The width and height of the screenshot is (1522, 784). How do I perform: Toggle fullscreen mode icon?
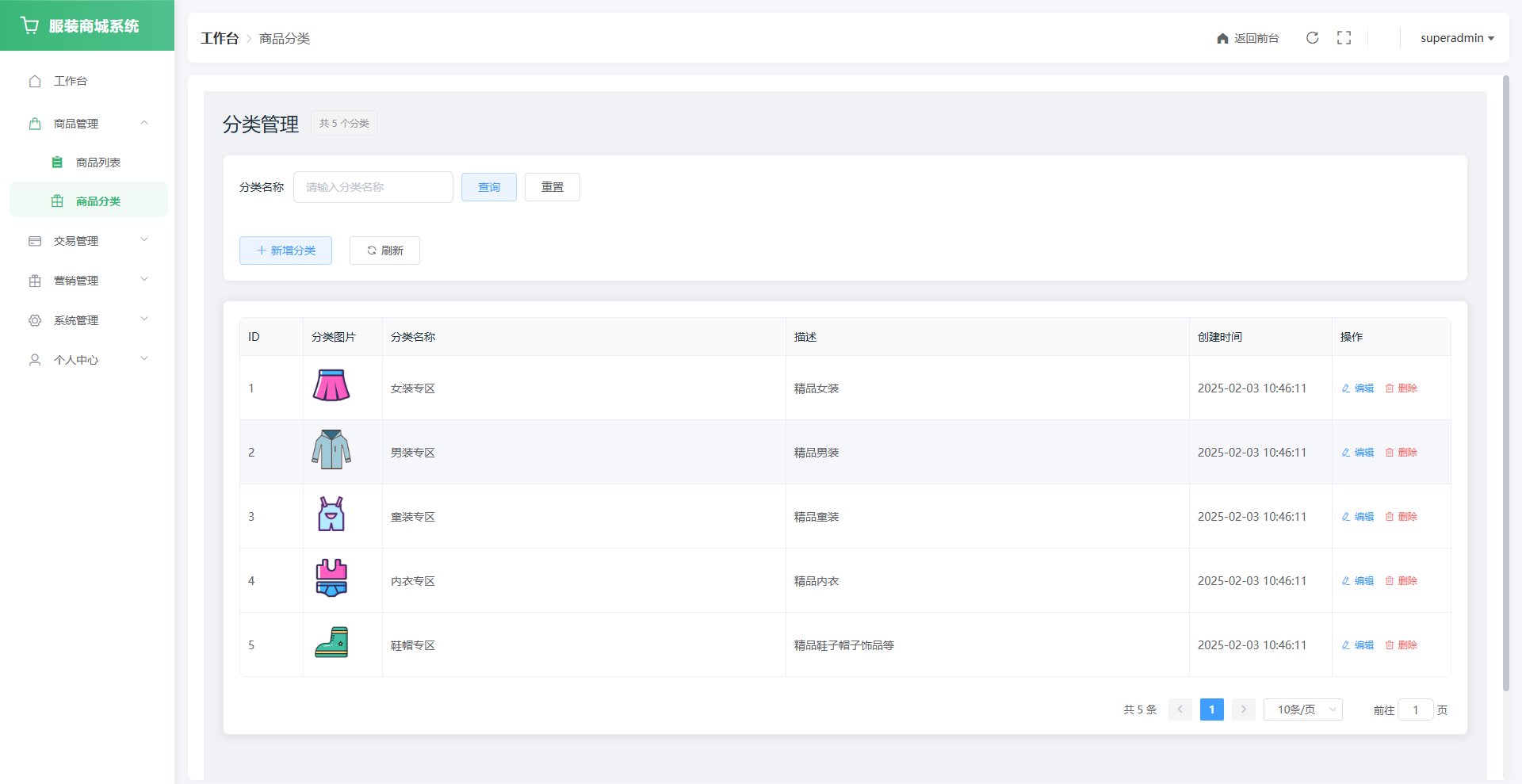click(x=1344, y=38)
